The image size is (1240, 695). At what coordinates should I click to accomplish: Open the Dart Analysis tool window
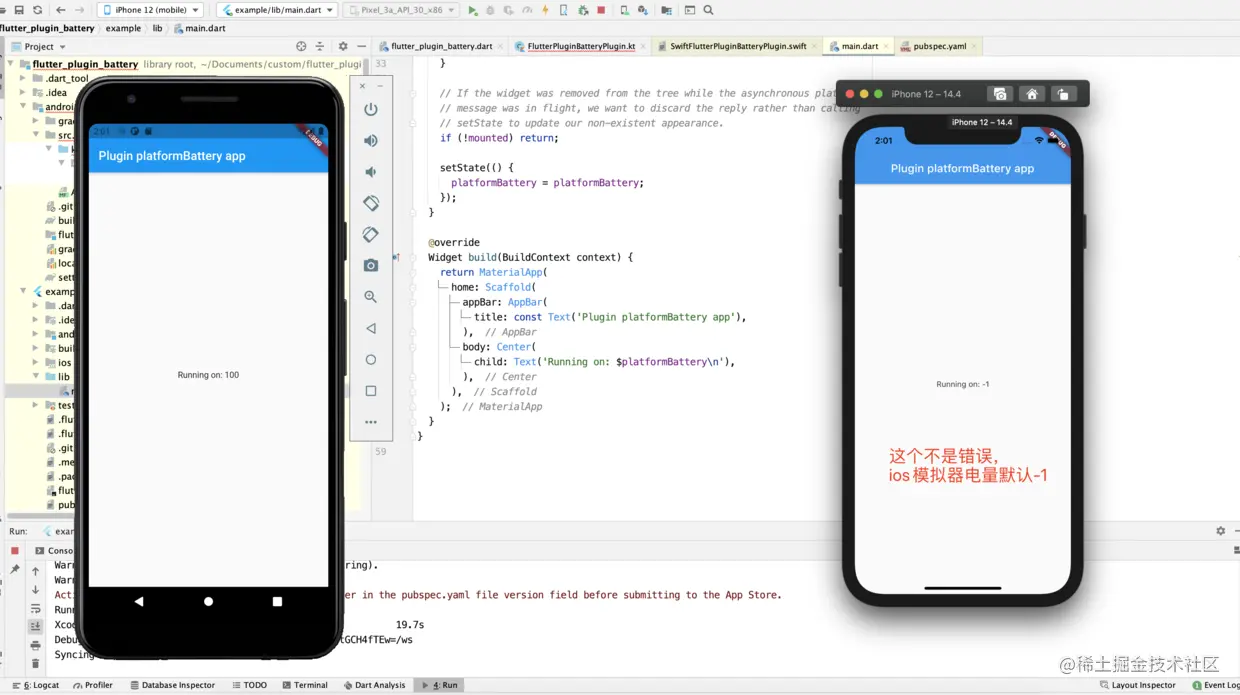click(375, 685)
